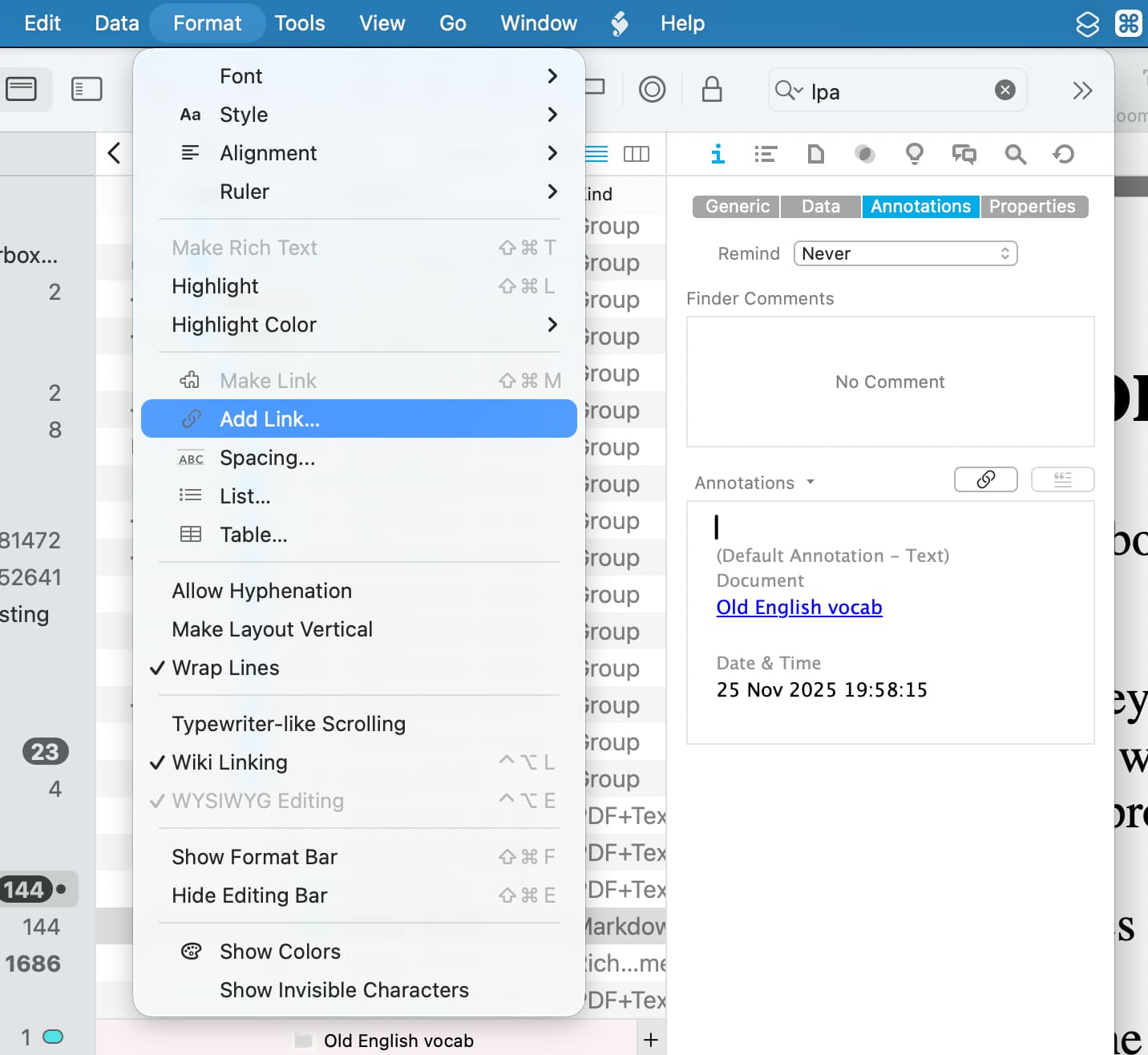Expand the Annotations dropdown arrow
Viewport: 1148px width, 1055px height.
[810, 482]
